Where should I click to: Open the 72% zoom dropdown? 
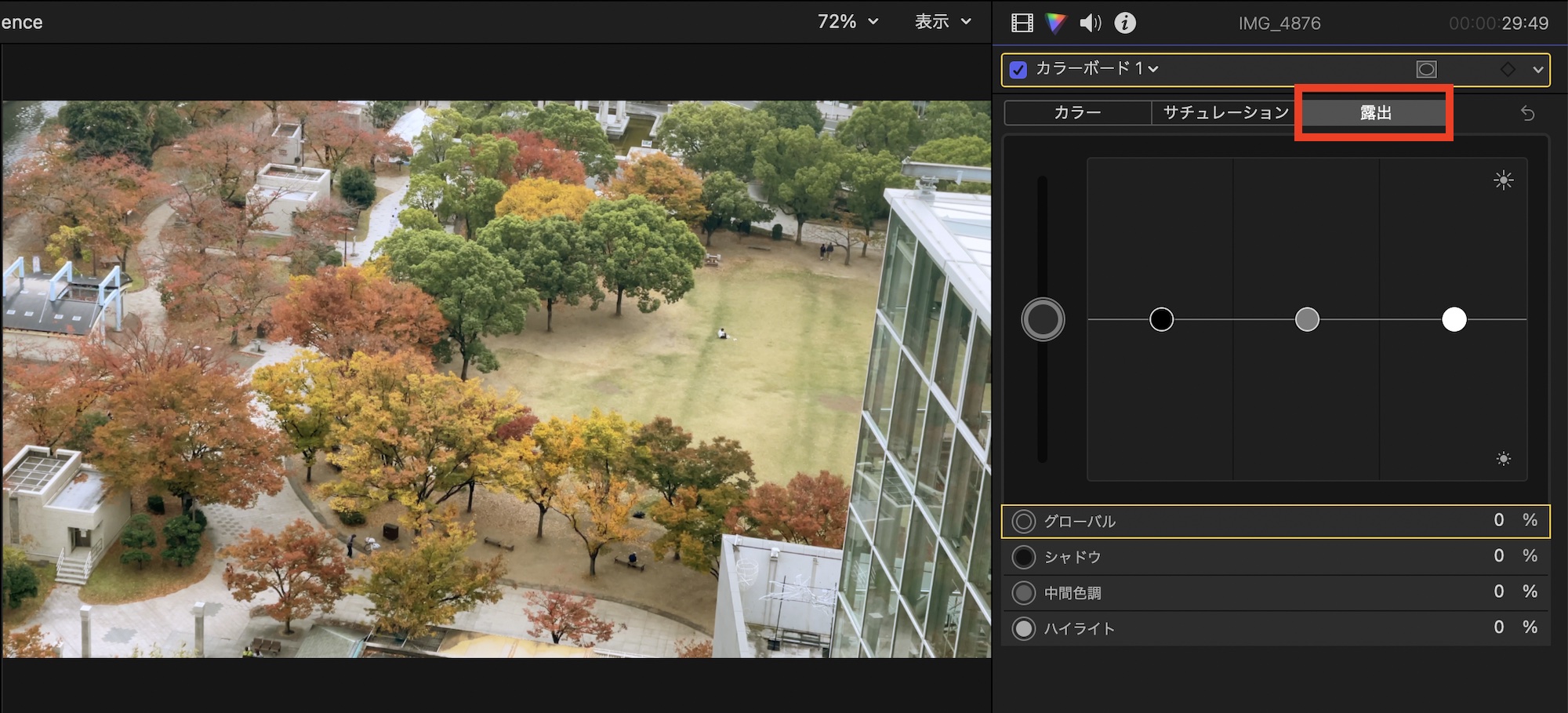848,22
